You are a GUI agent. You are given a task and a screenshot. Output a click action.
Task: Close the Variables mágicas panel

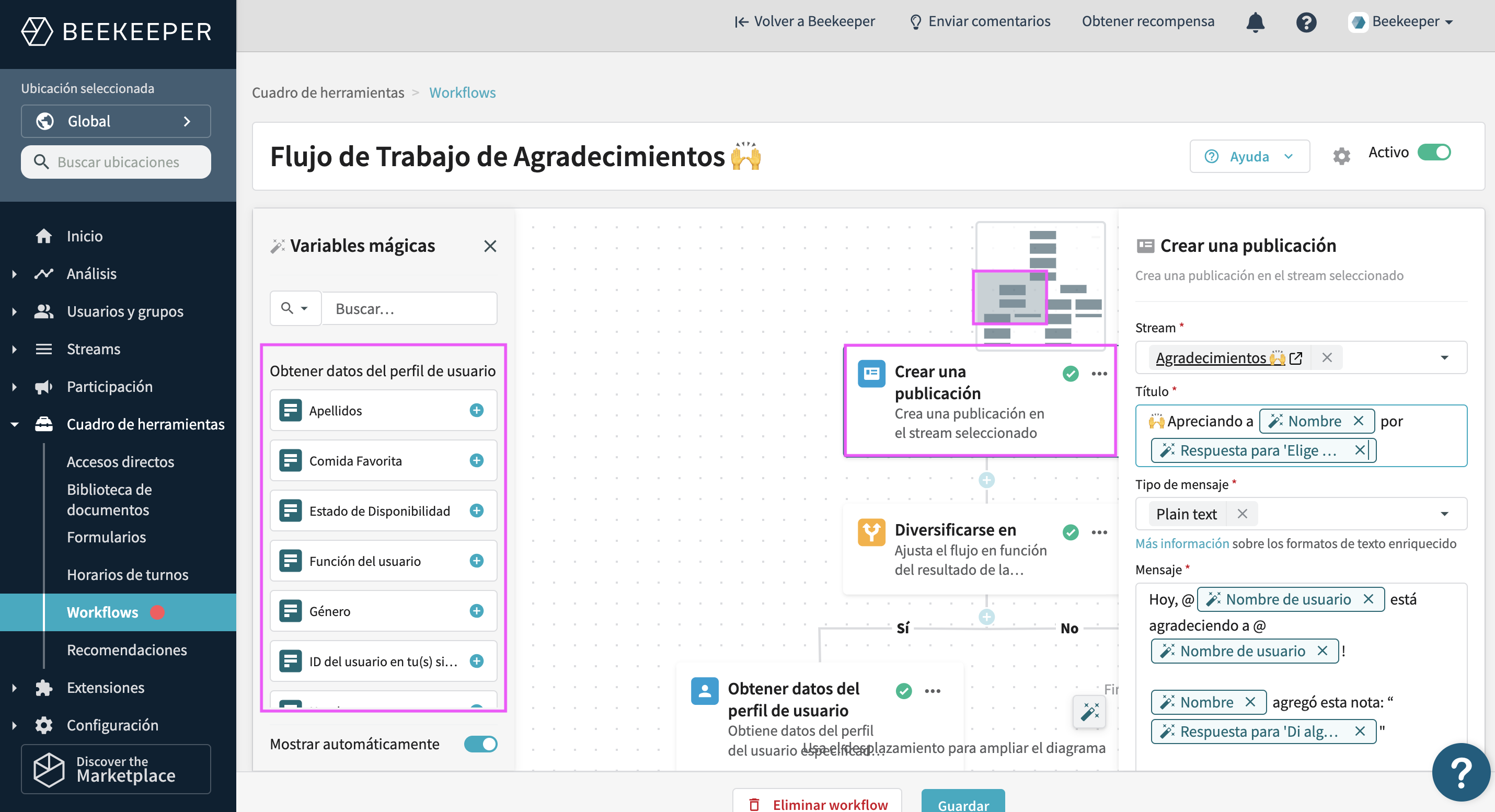(x=490, y=246)
